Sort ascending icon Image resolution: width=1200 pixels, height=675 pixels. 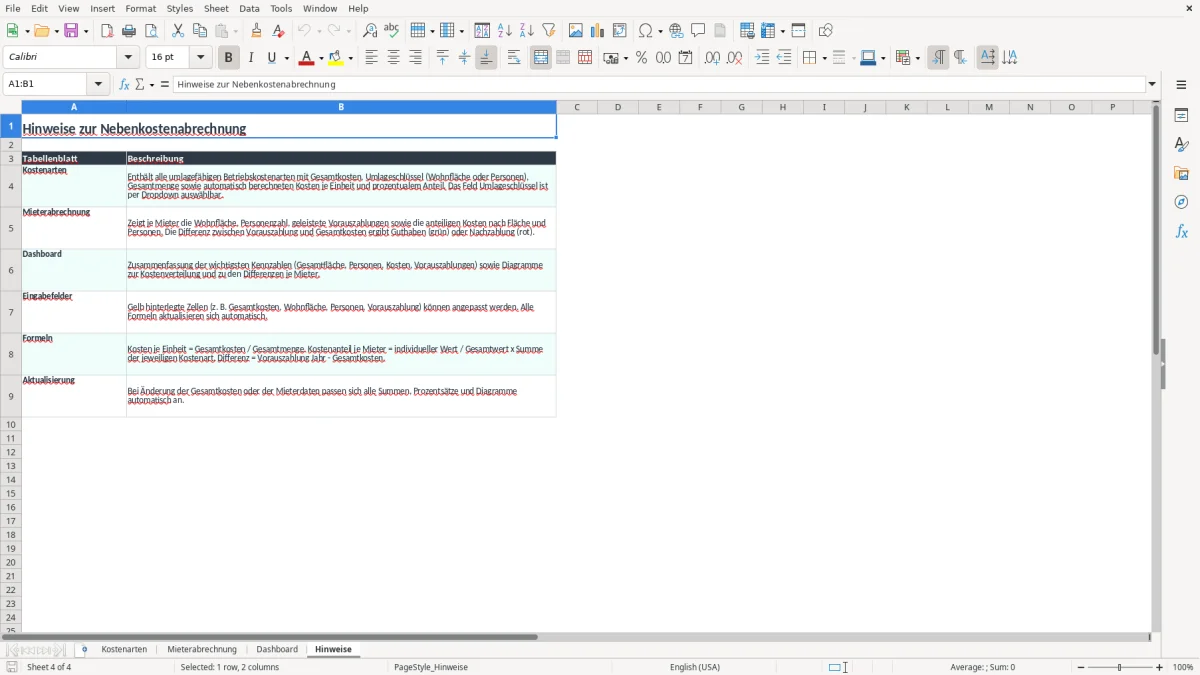[x=505, y=31]
